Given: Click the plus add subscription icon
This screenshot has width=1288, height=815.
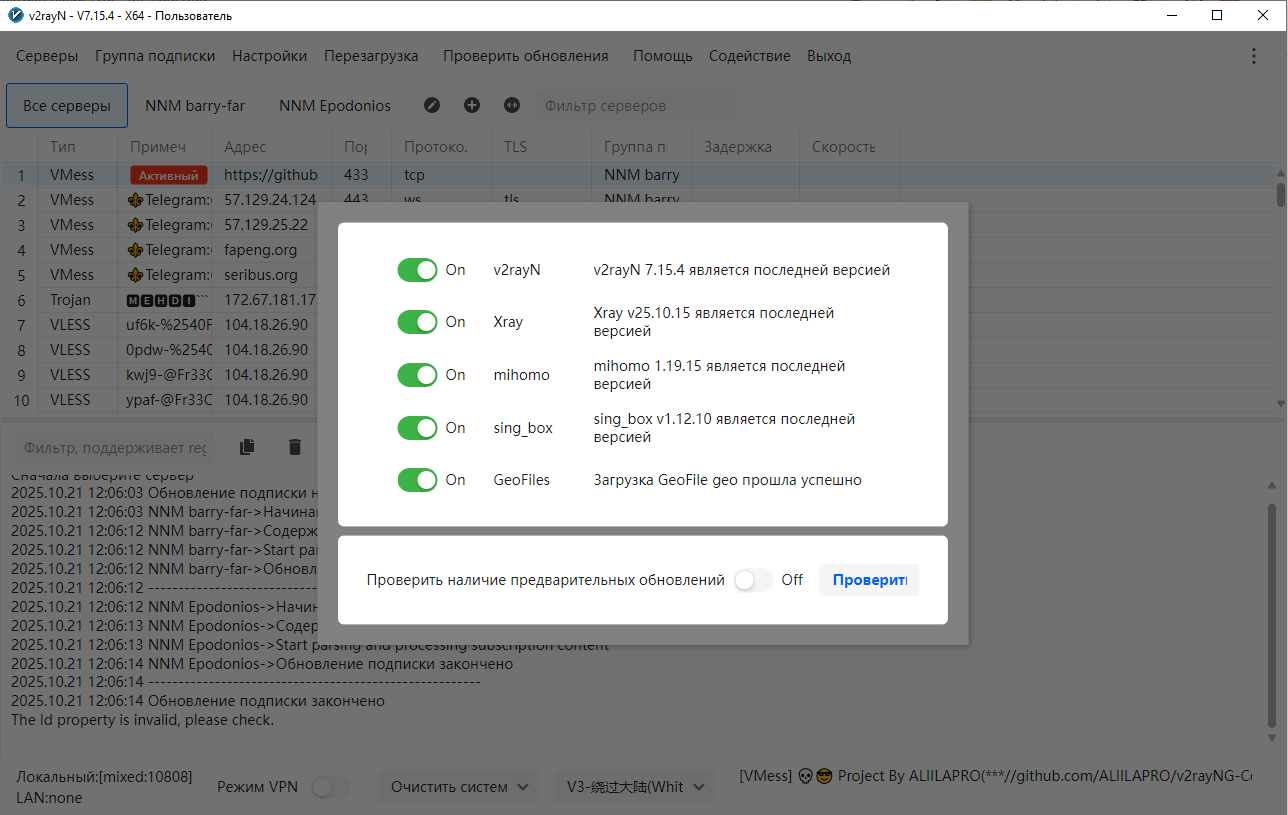Looking at the screenshot, I should click(x=472, y=105).
